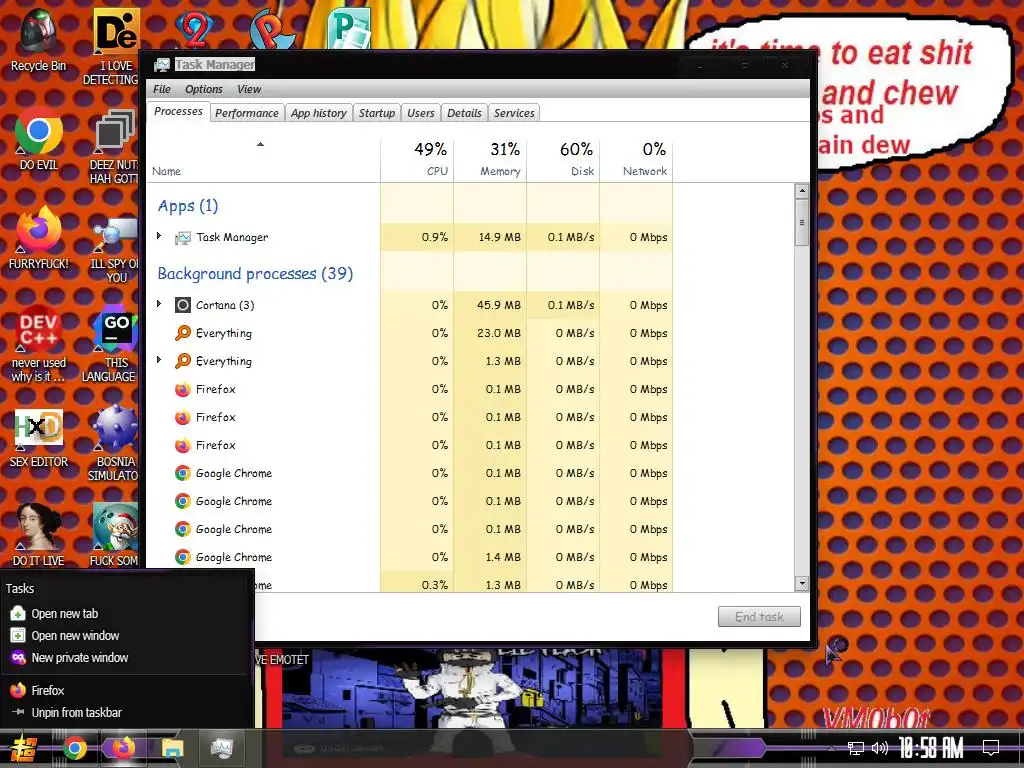Click the scroll up arrow in process list

[802, 191]
